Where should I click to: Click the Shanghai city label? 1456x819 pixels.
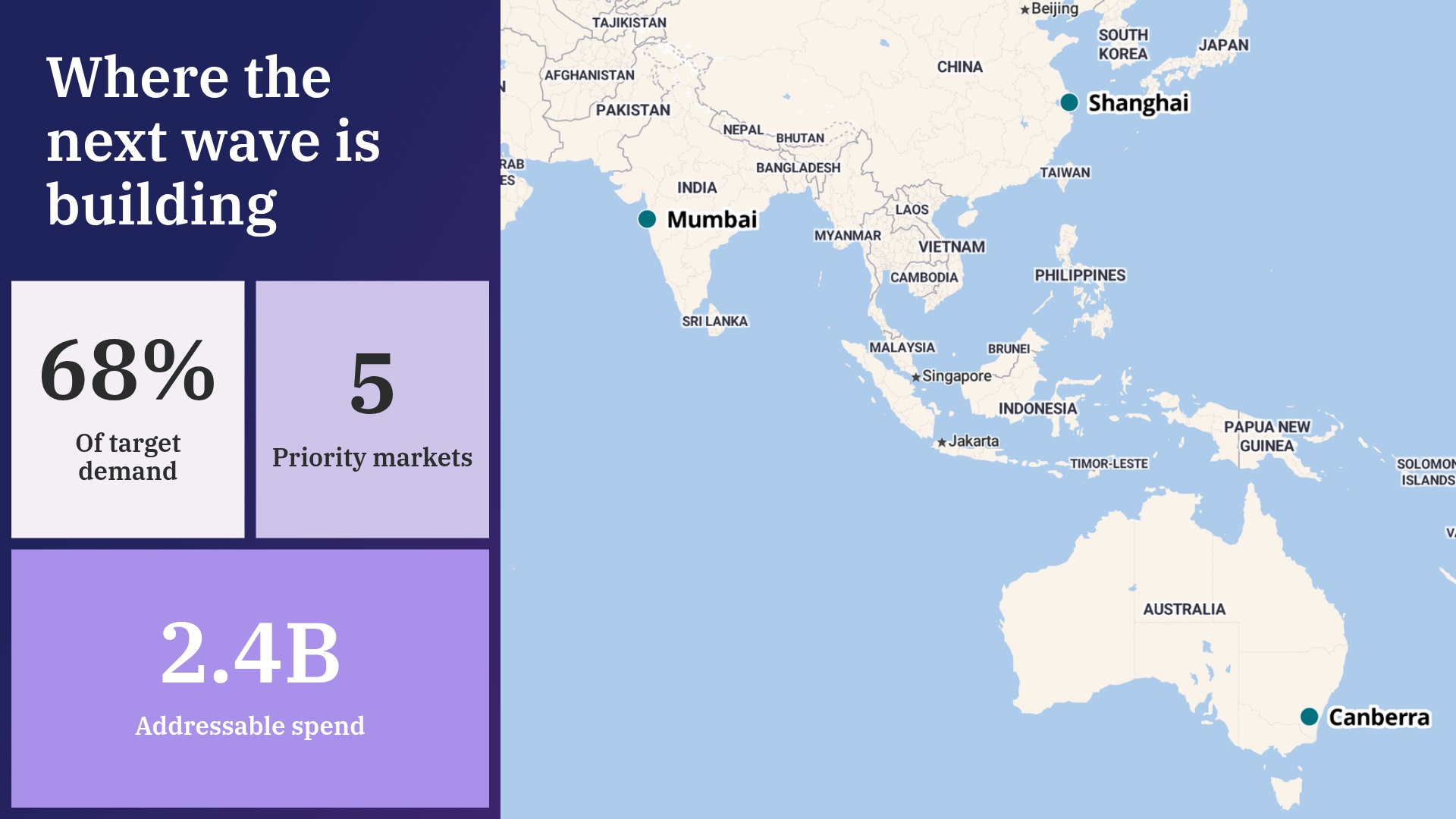[x=1138, y=103]
